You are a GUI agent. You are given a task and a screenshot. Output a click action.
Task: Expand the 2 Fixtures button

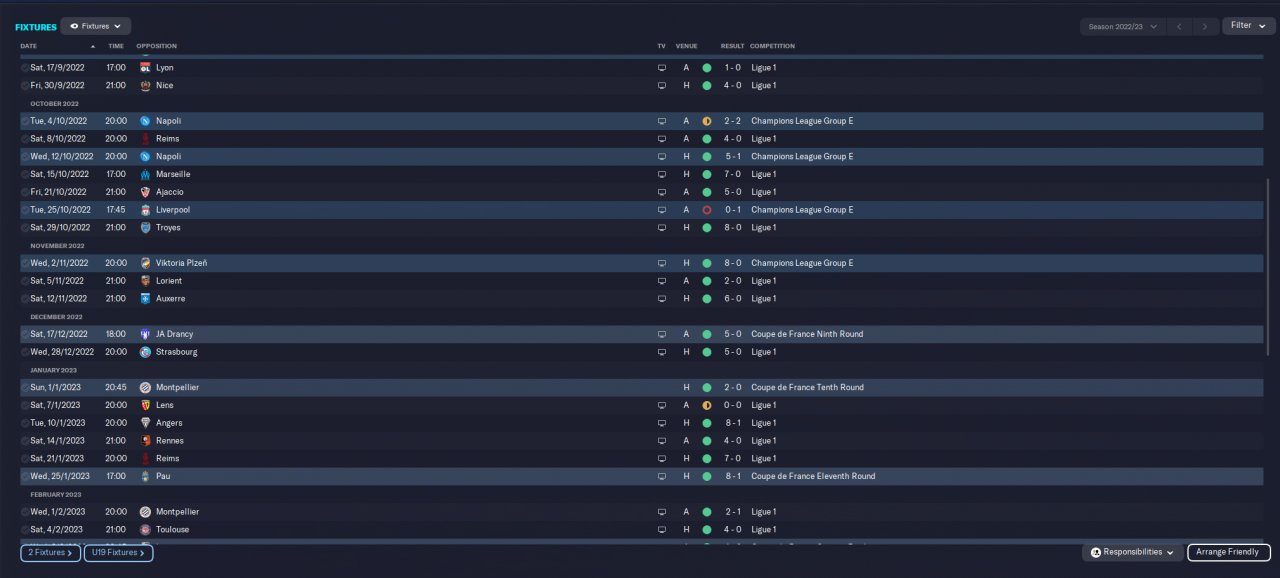50,552
